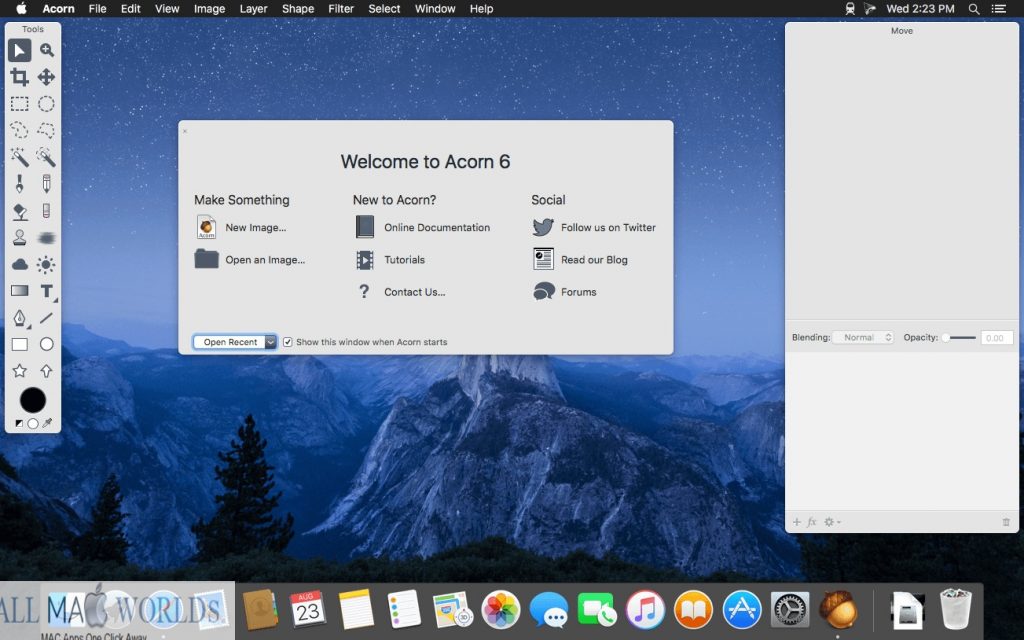Image resolution: width=1024 pixels, height=640 pixels.
Task: Select the four-arrow Pan tool
Action: [46, 77]
